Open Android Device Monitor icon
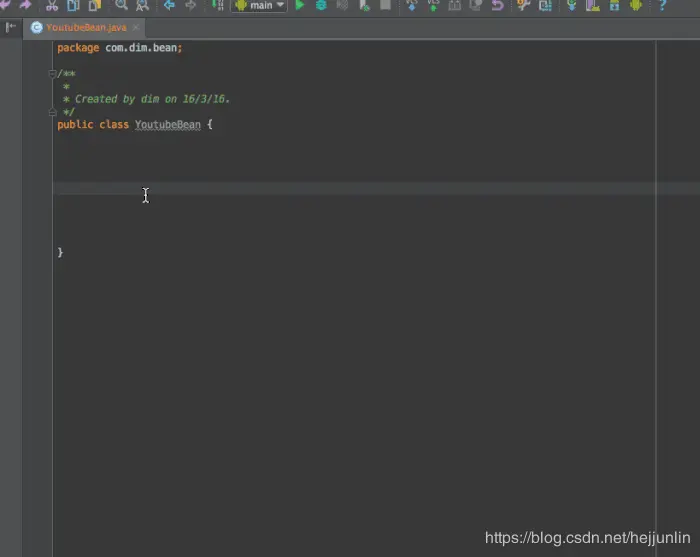 [x=636, y=5]
